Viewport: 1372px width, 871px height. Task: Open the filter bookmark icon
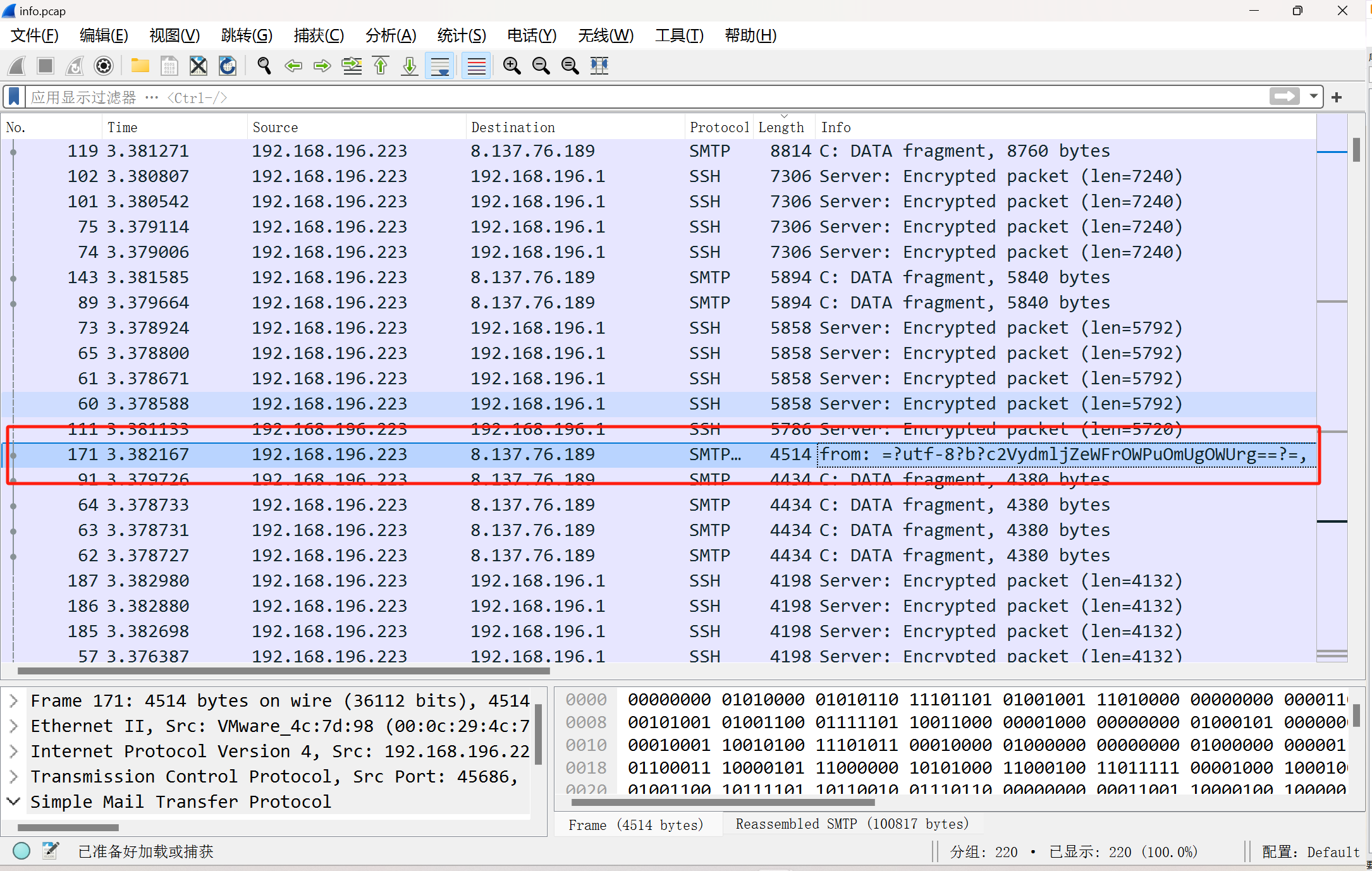pyautogui.click(x=14, y=97)
